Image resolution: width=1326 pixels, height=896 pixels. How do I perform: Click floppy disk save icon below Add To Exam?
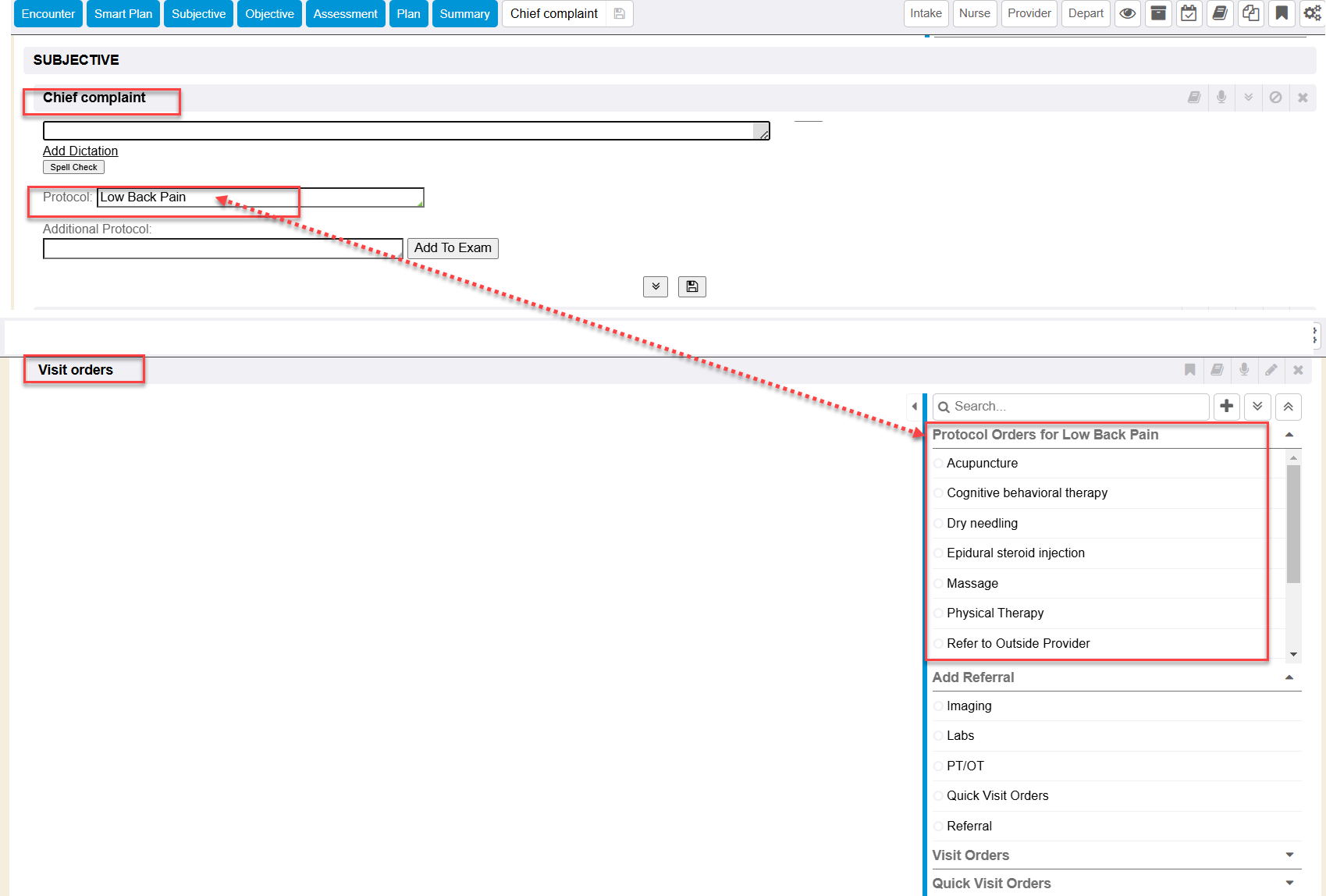691,287
